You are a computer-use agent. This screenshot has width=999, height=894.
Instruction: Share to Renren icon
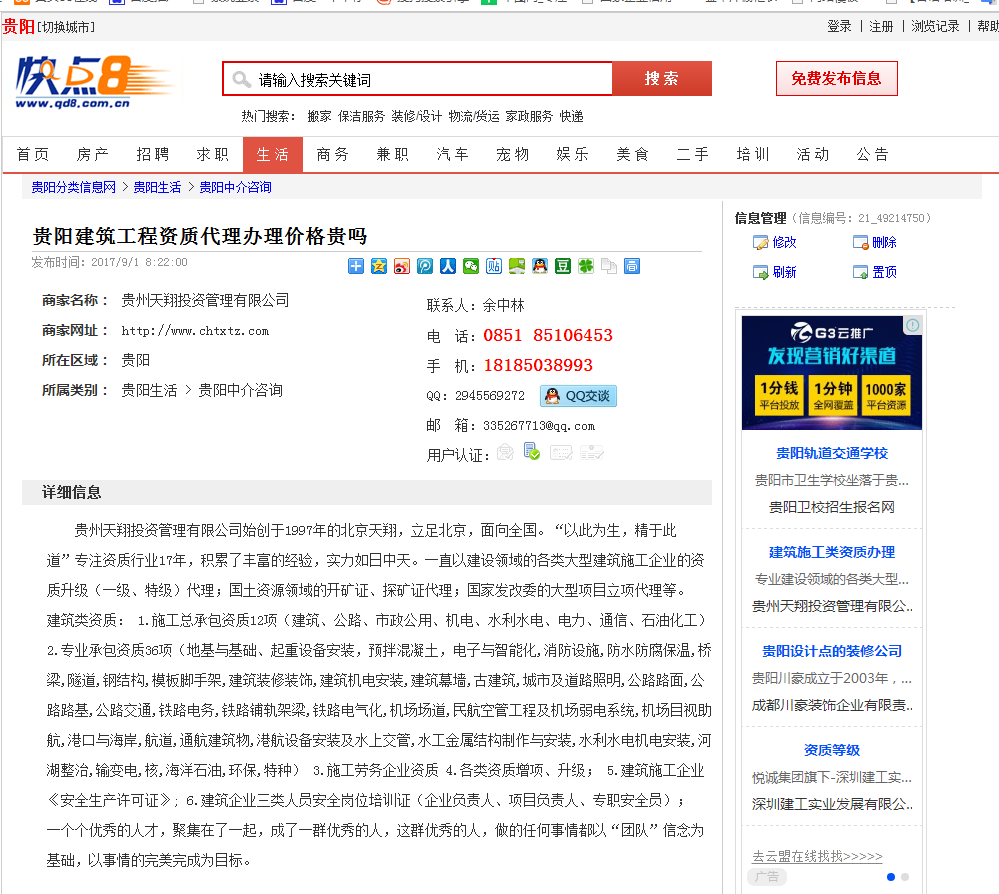tap(448, 266)
